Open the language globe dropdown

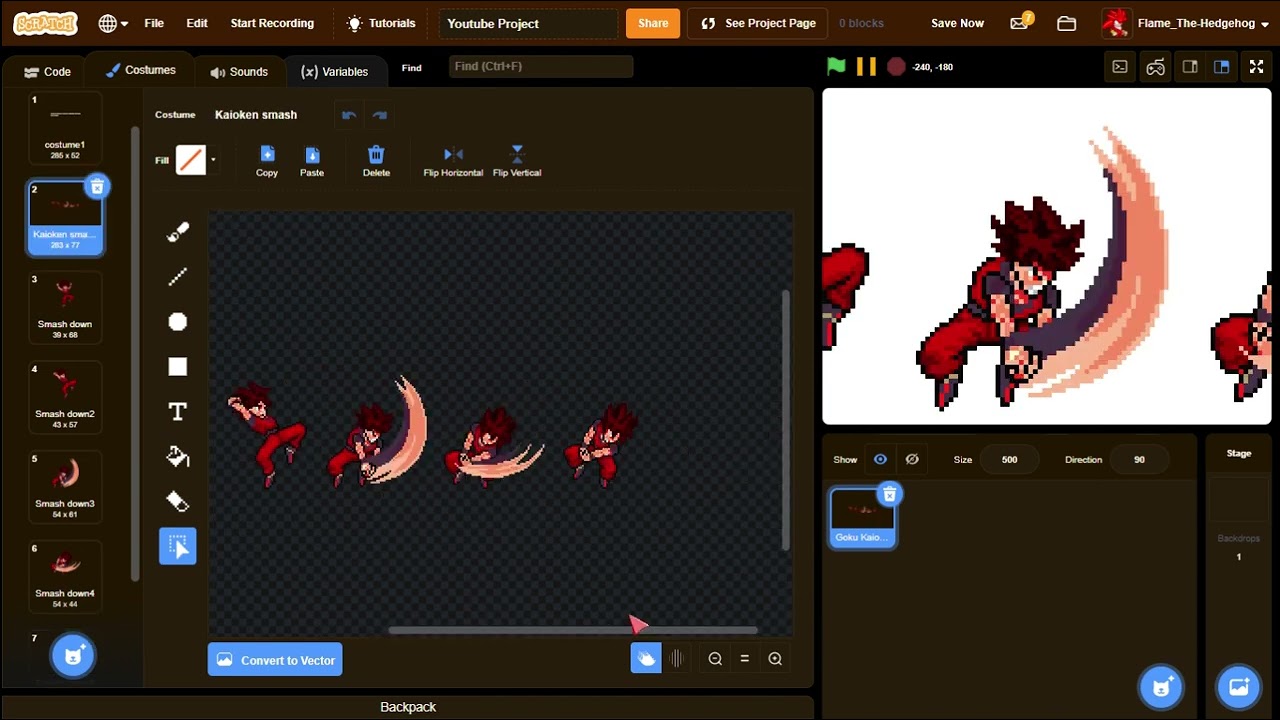point(113,23)
